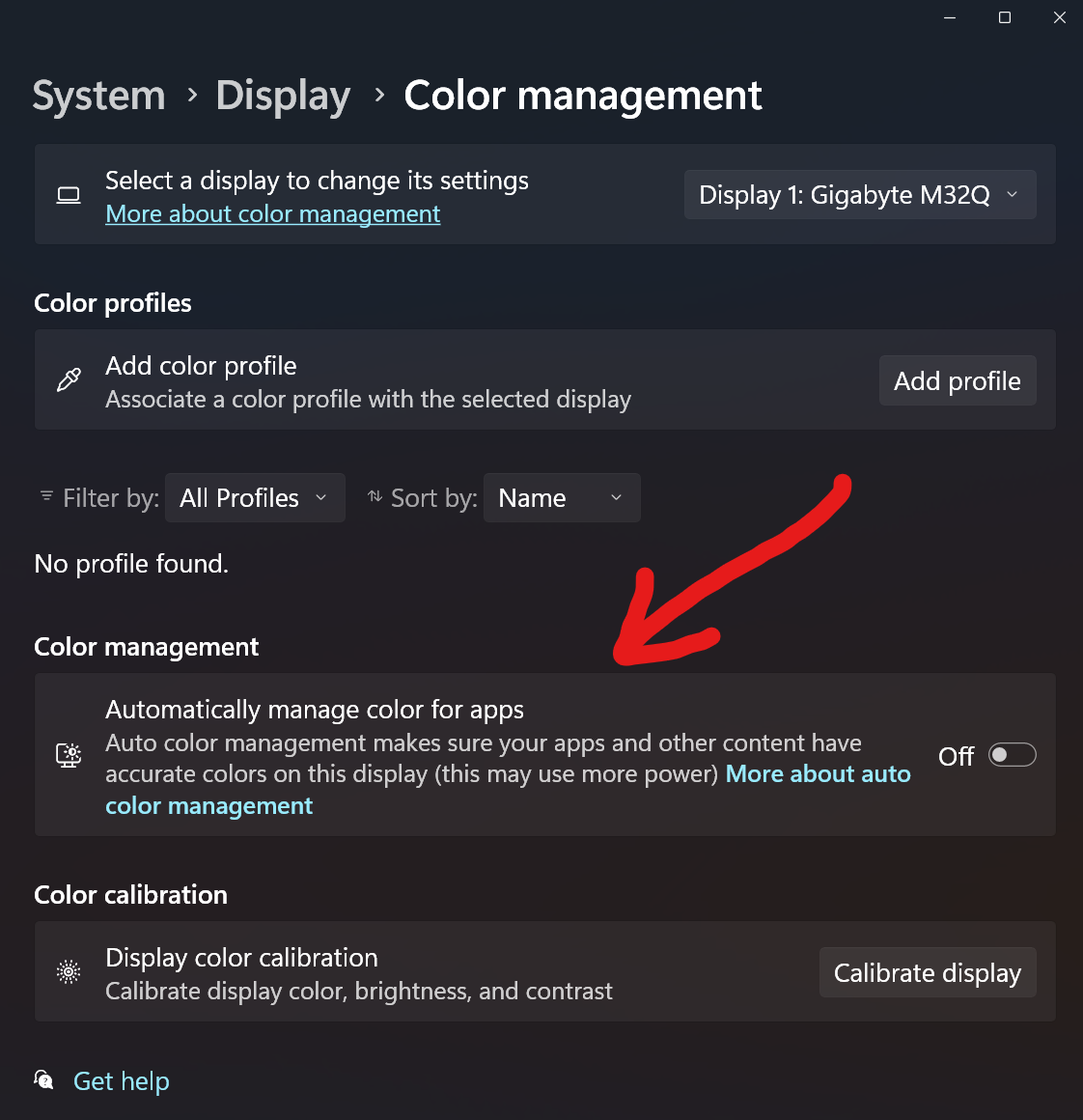Expand the All Profiles filter dropdown
The width and height of the screenshot is (1083, 1120).
[255, 498]
